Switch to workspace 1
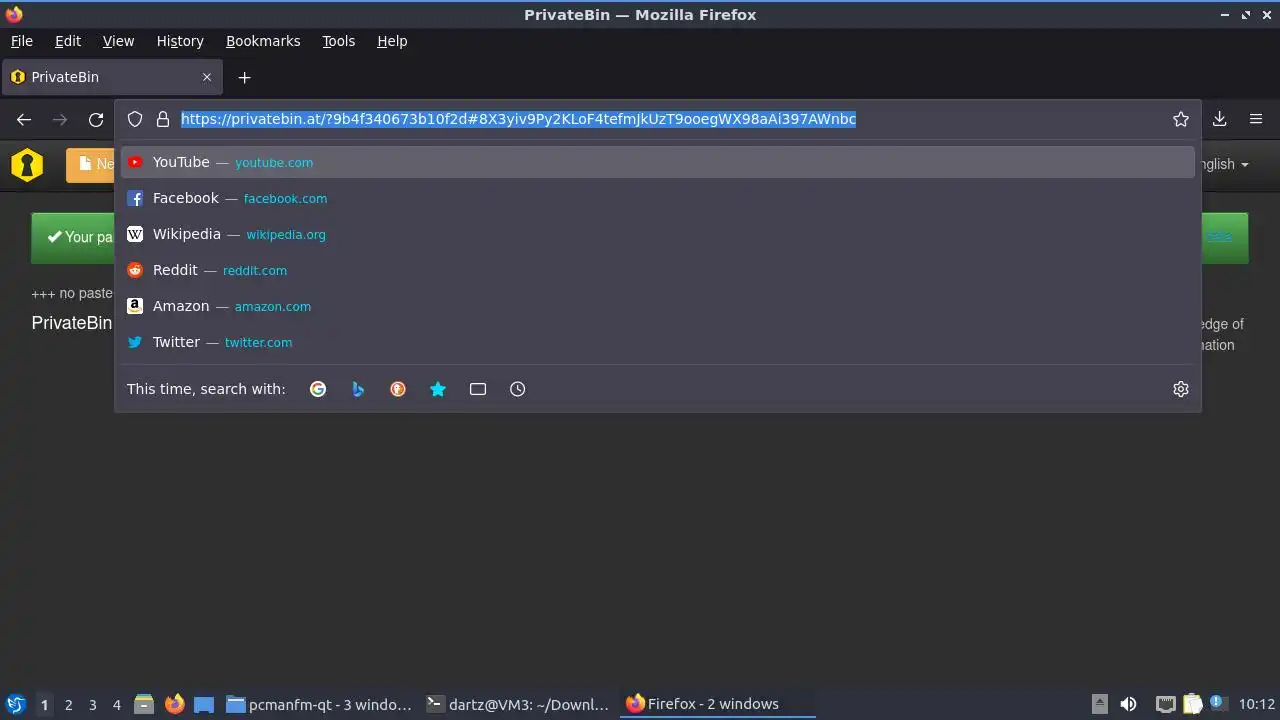This screenshot has height=720, width=1280. click(x=44, y=705)
